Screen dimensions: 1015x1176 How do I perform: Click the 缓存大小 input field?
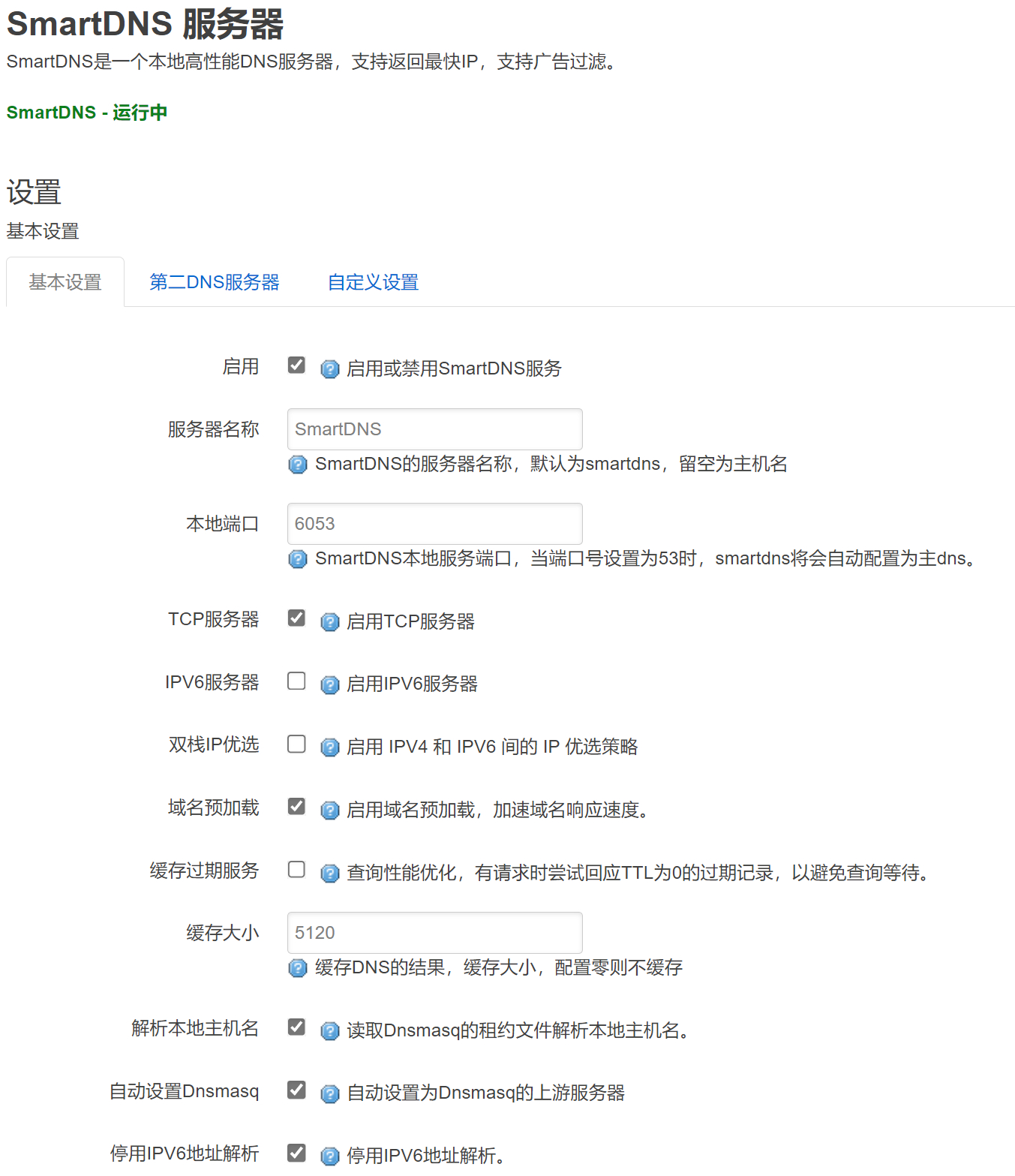(x=434, y=932)
